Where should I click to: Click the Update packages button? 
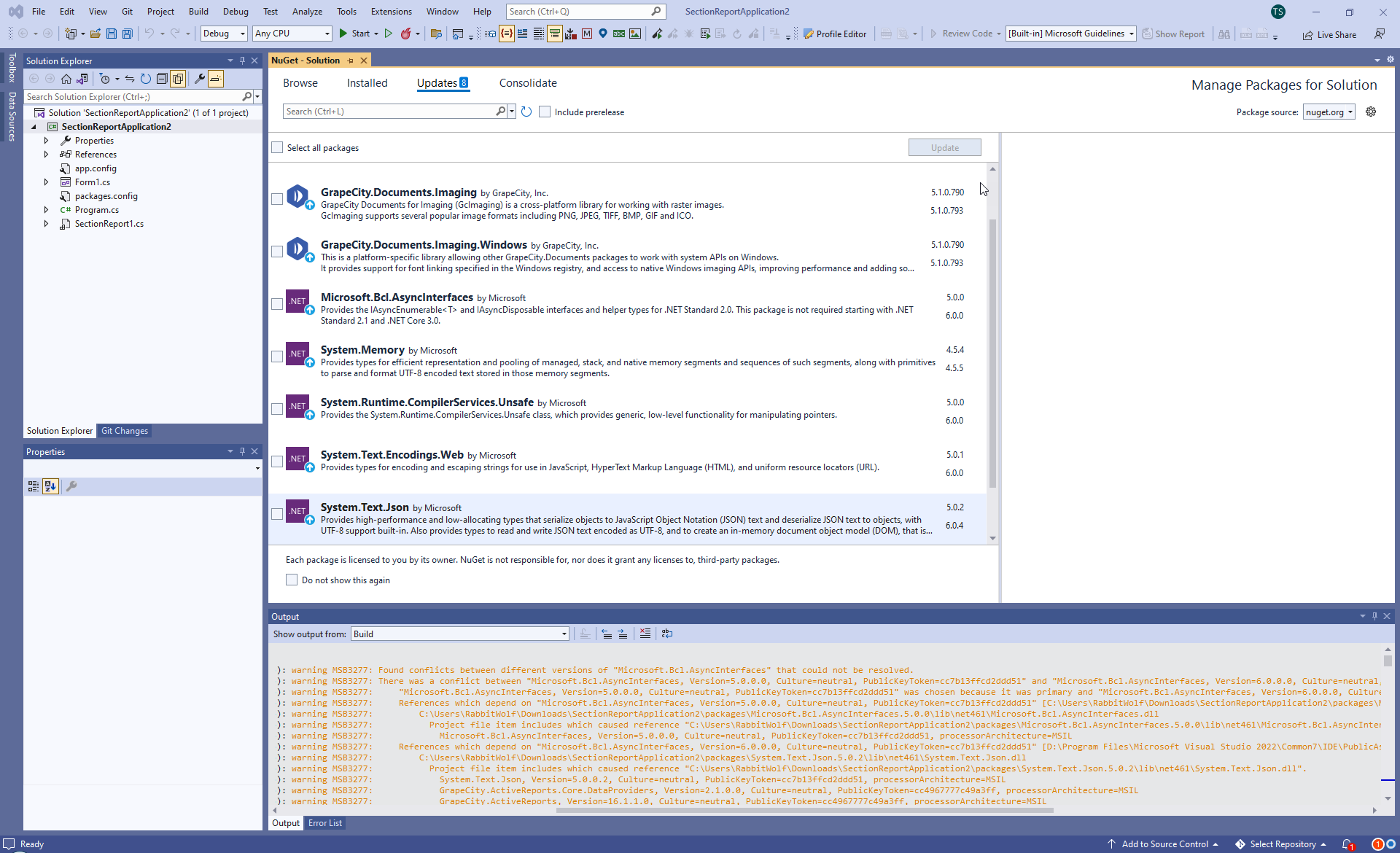[x=945, y=147]
